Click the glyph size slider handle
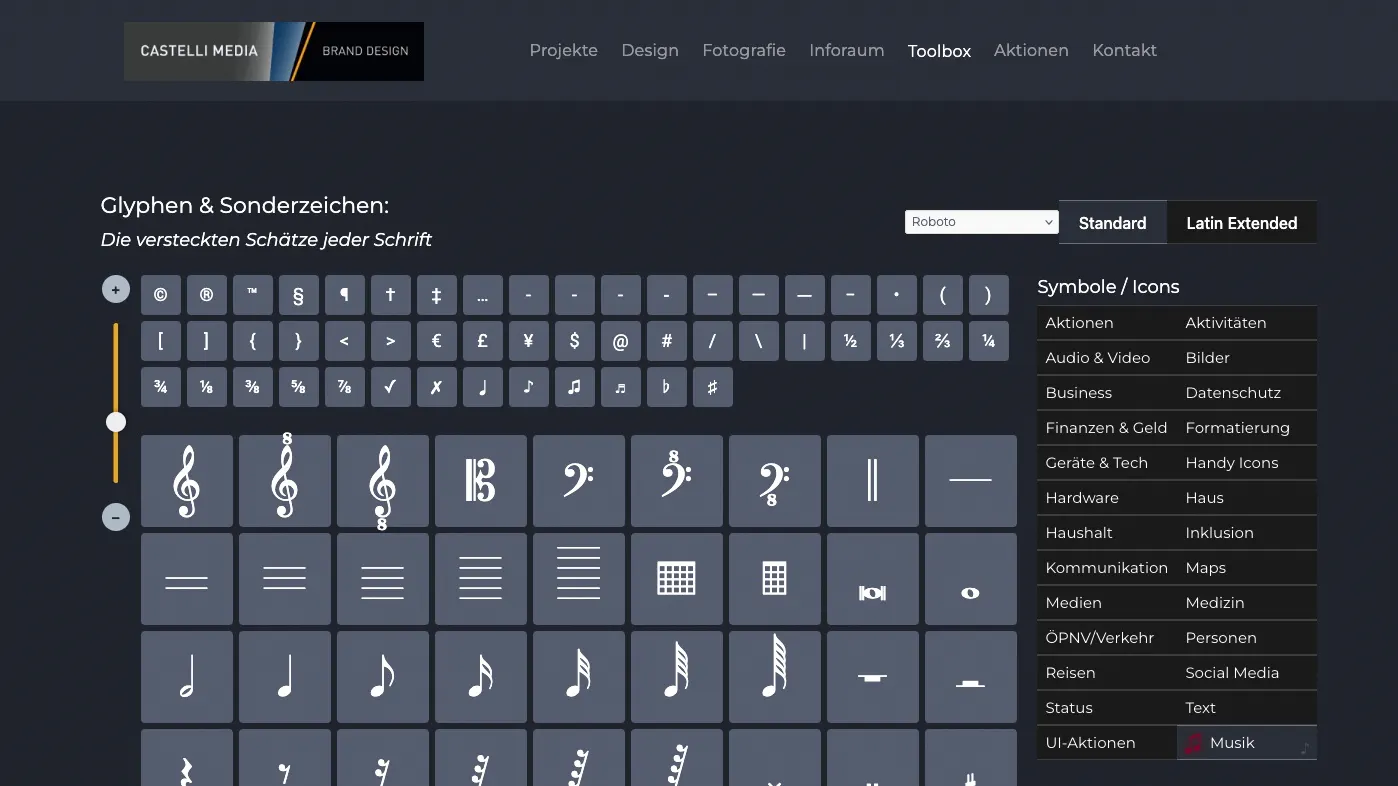1398x786 pixels. 116,422
